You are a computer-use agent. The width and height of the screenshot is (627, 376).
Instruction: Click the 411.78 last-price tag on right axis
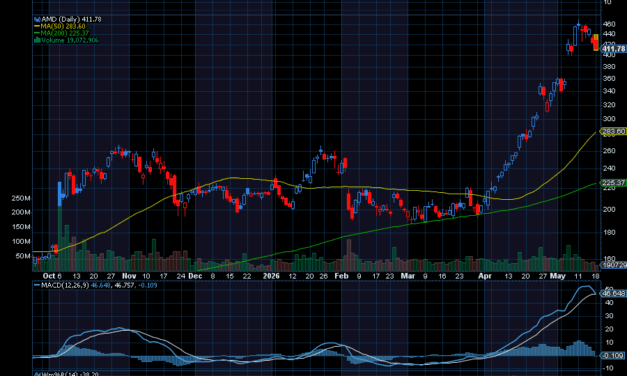point(613,49)
